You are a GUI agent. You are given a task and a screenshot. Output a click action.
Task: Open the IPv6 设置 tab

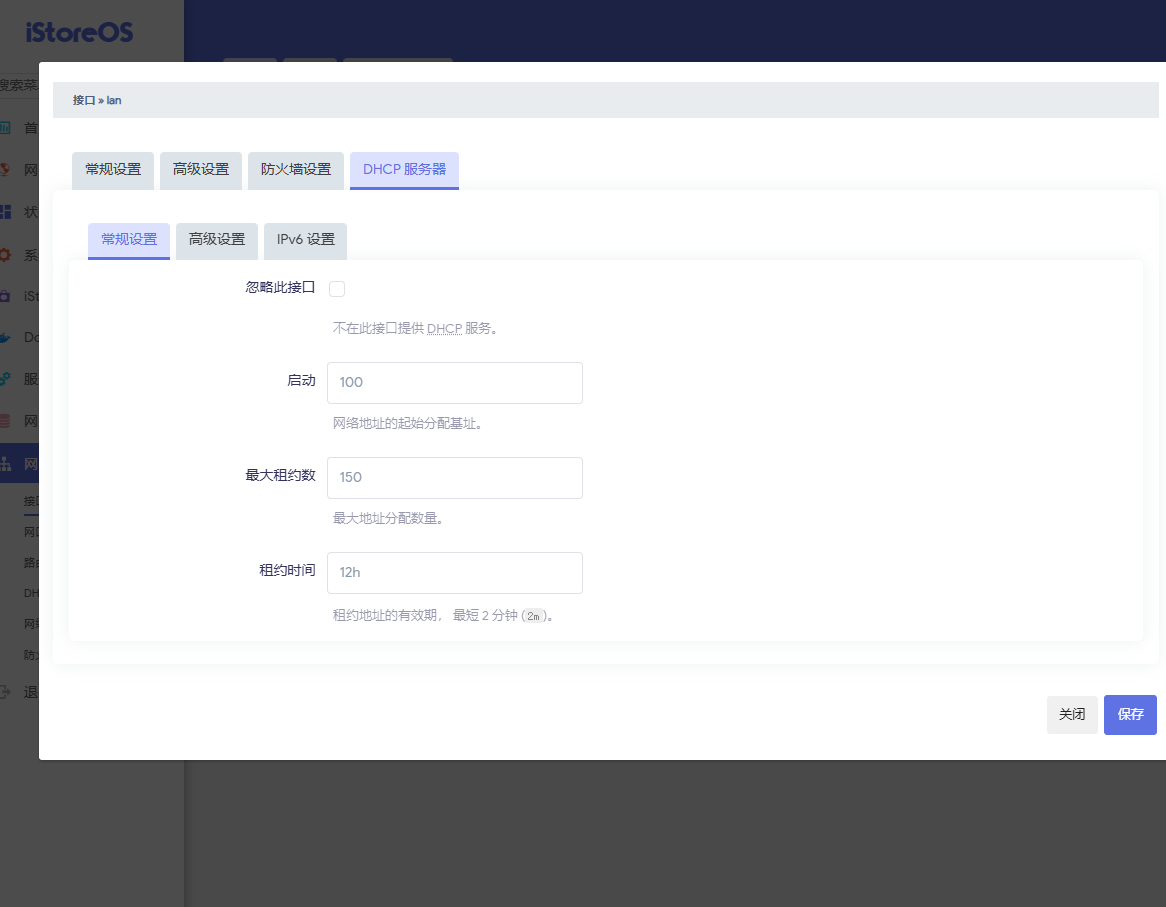point(305,241)
